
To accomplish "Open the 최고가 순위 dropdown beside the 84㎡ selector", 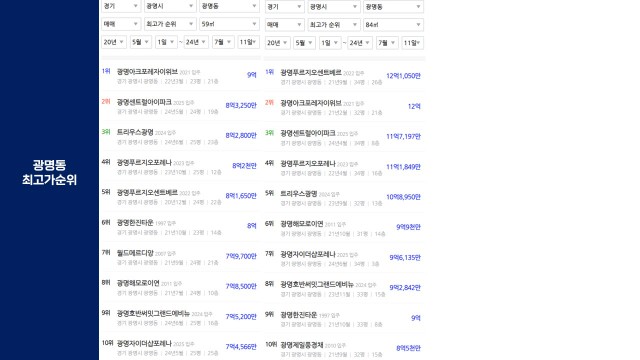I will click(333, 25).
